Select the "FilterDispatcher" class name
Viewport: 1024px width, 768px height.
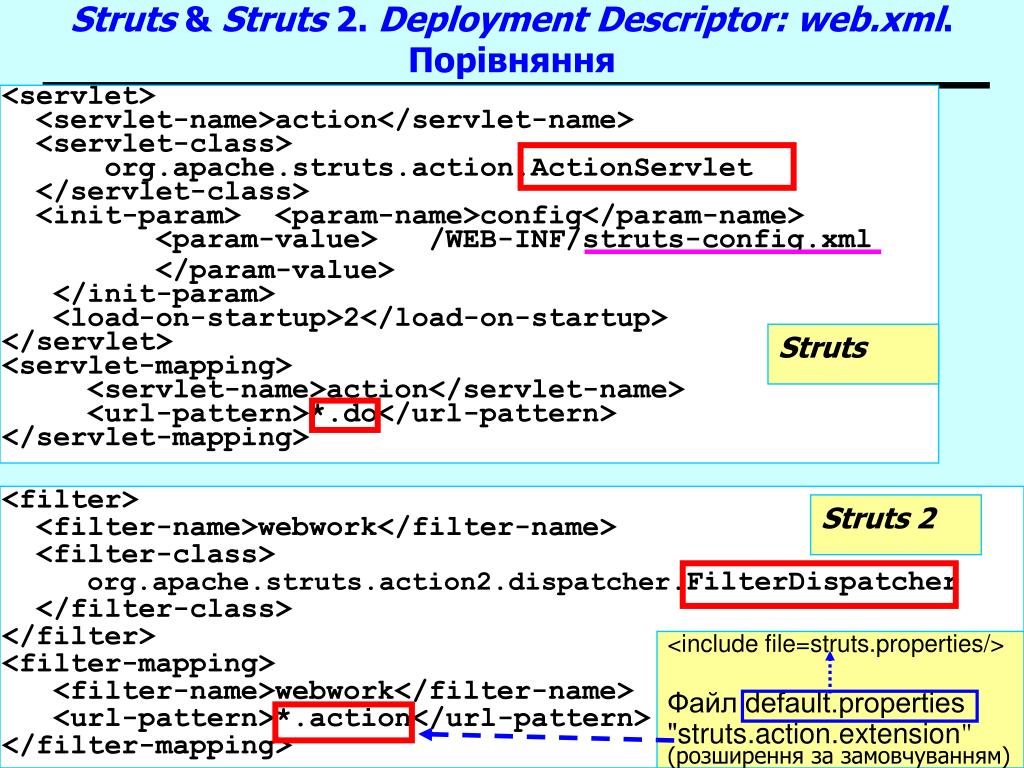(820, 581)
